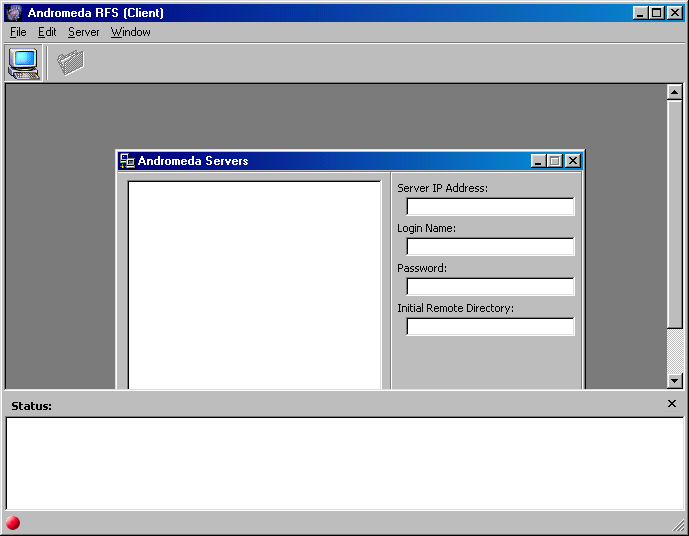Open the Edit menu

coord(47,32)
